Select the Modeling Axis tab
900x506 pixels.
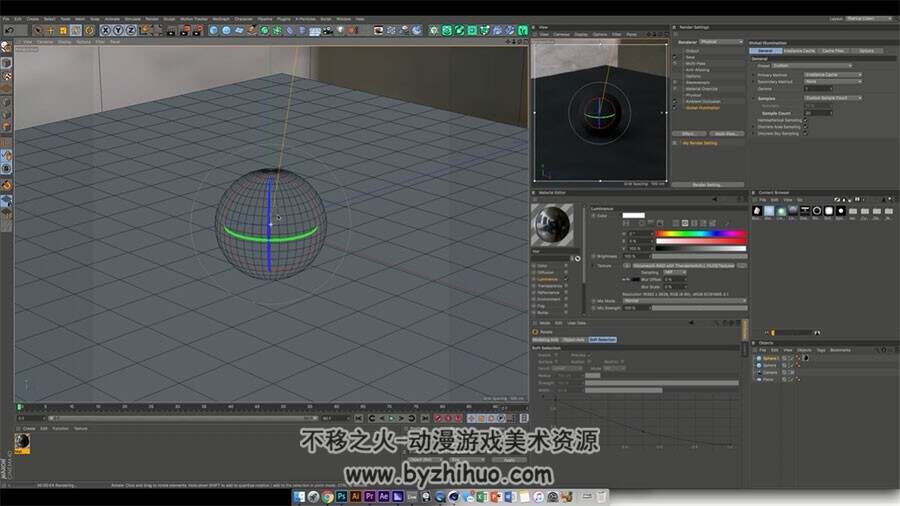point(545,340)
